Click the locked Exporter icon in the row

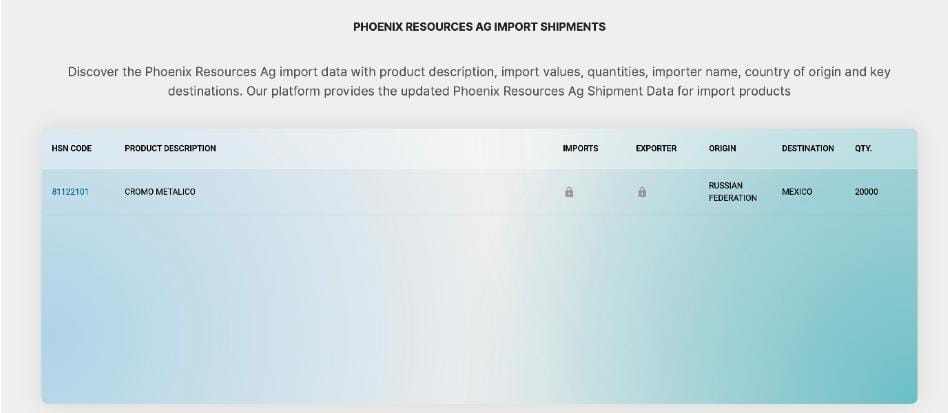pos(642,192)
